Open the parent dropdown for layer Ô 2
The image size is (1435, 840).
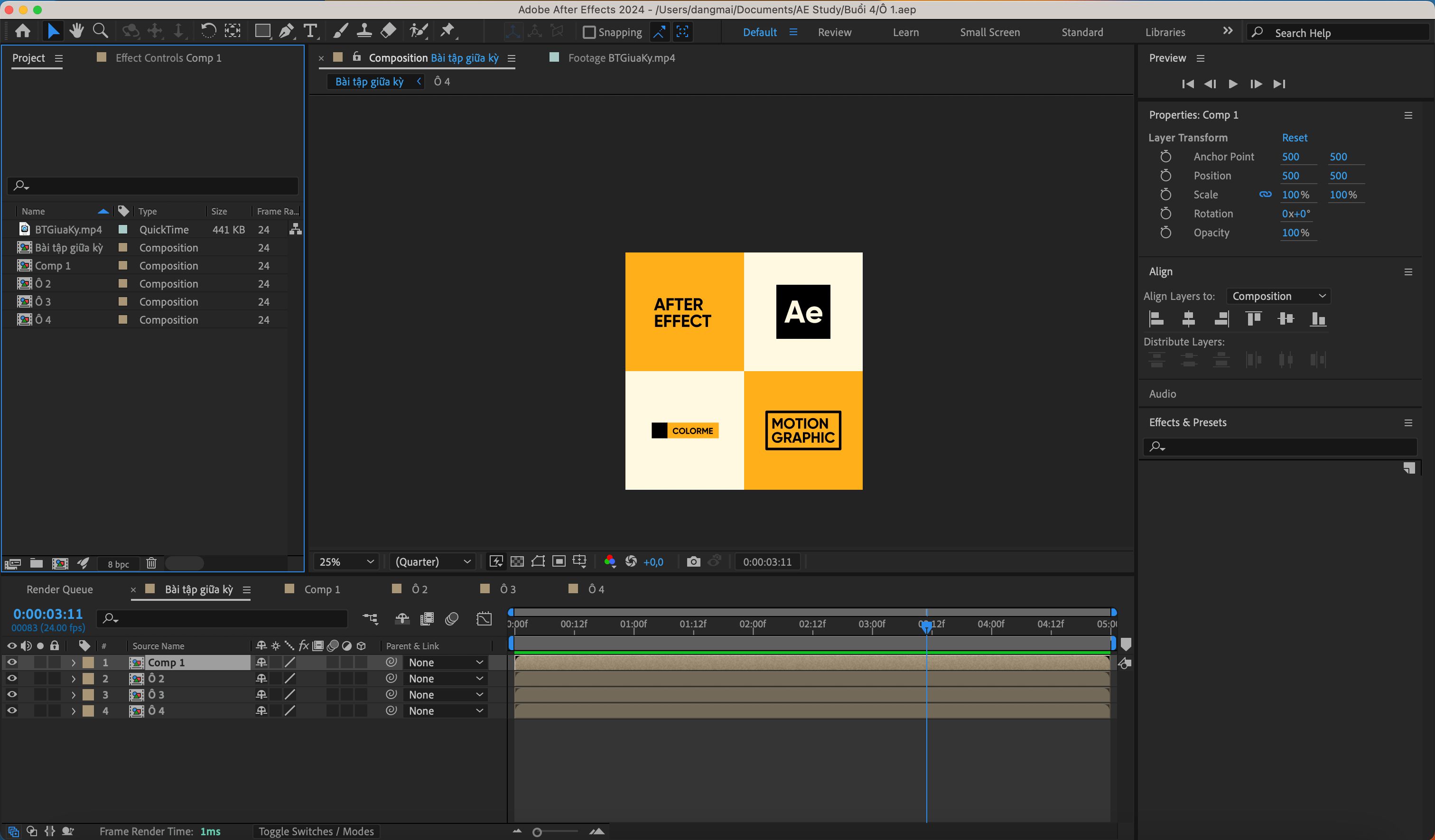tap(445, 678)
